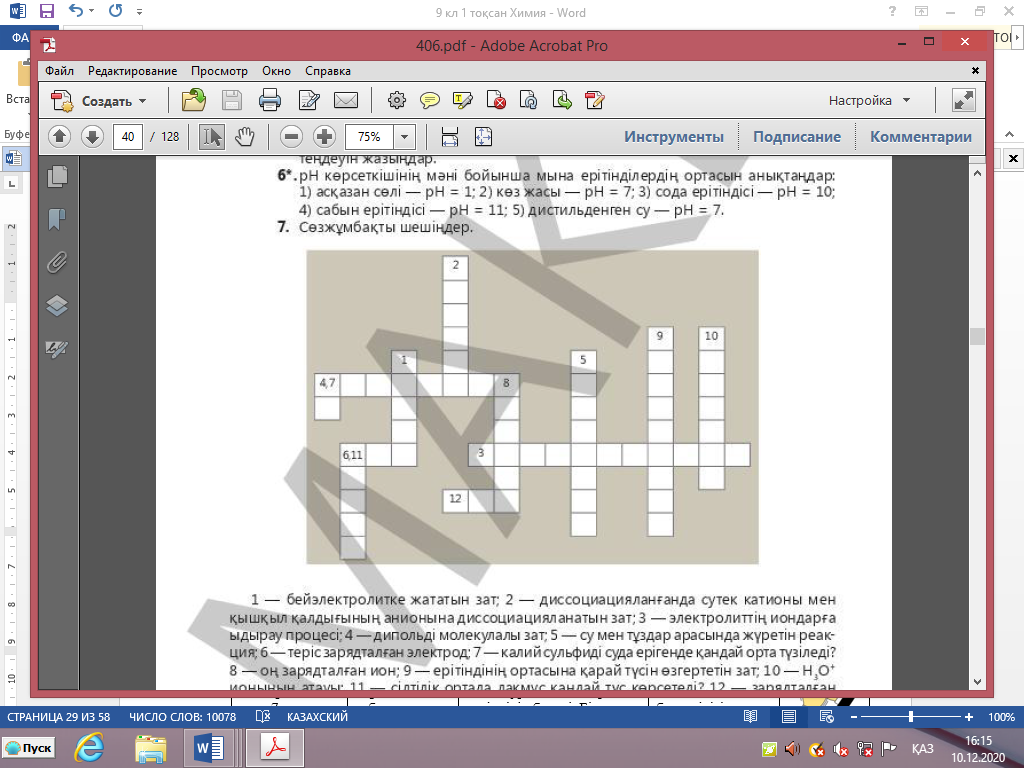Open the Инструменты pane
This screenshot has width=1024, height=768.
click(674, 136)
